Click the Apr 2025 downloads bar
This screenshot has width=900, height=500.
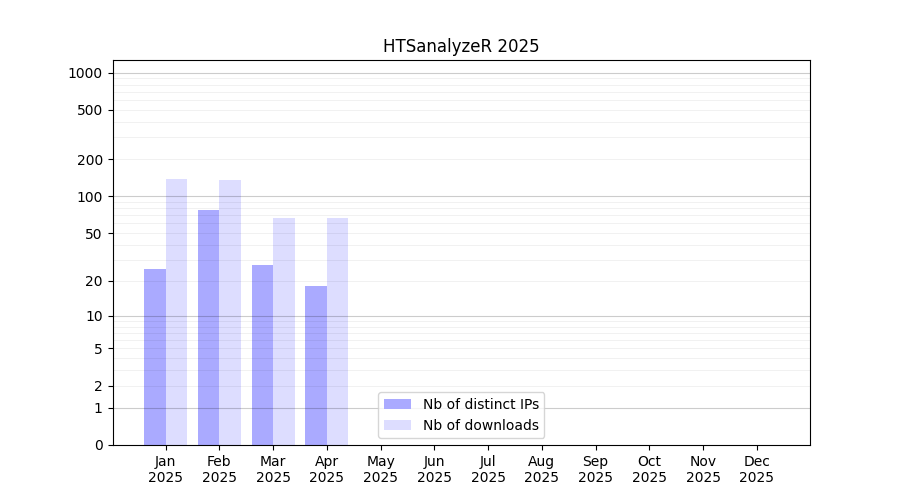[x=337, y=331]
